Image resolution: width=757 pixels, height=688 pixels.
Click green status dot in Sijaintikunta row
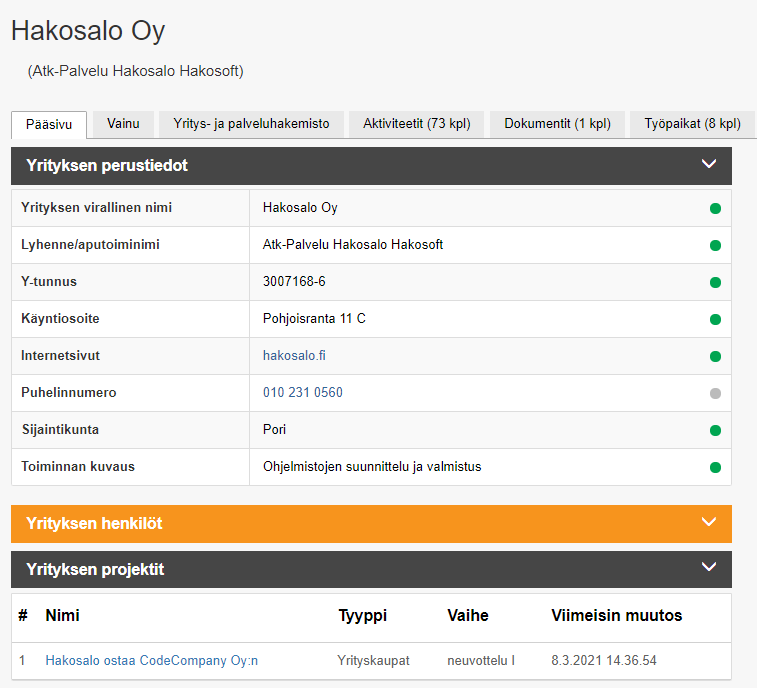pyautogui.click(x=715, y=430)
